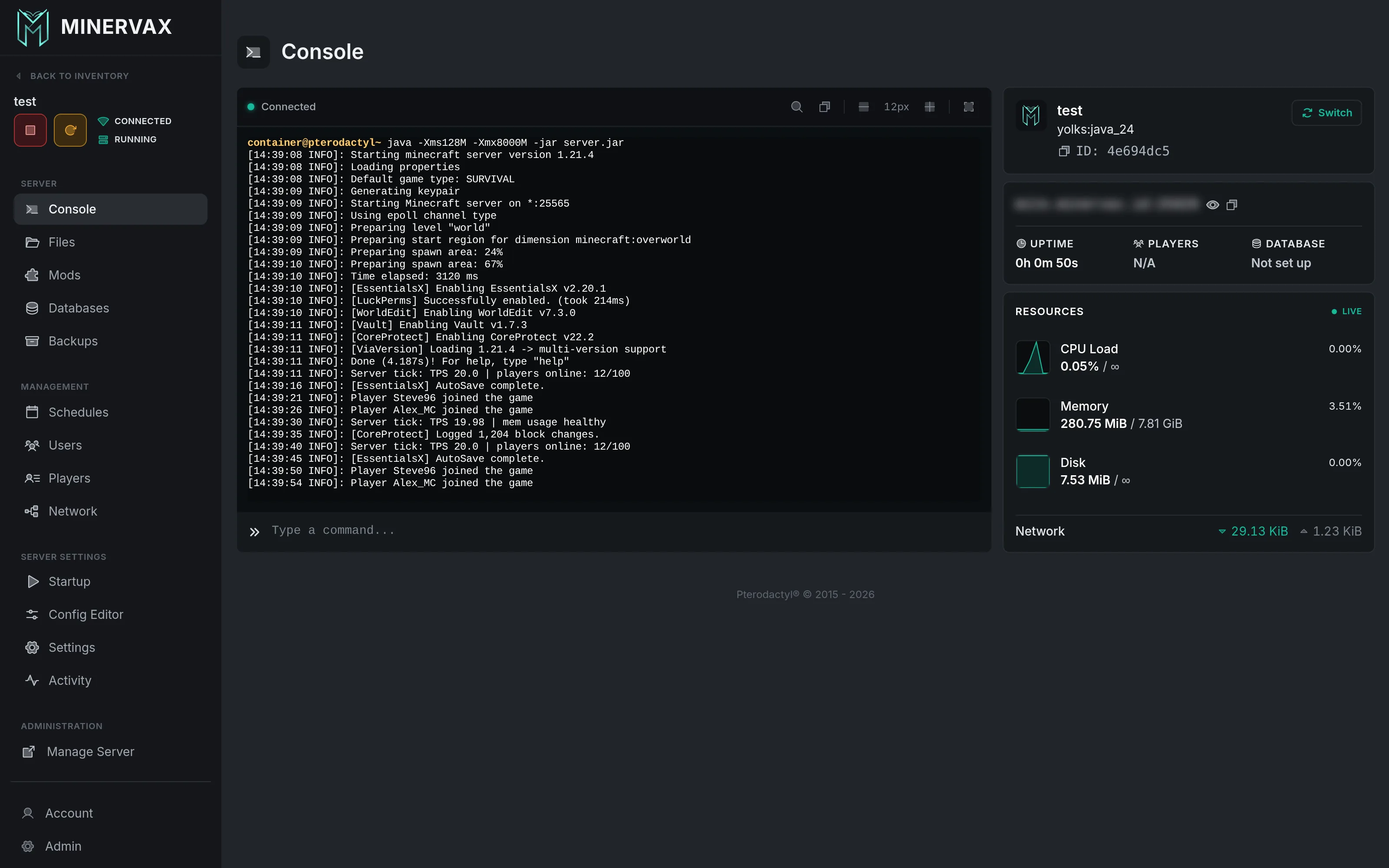The image size is (1389, 868).
Task: Open Mods via puzzle icon
Action: click(32, 275)
